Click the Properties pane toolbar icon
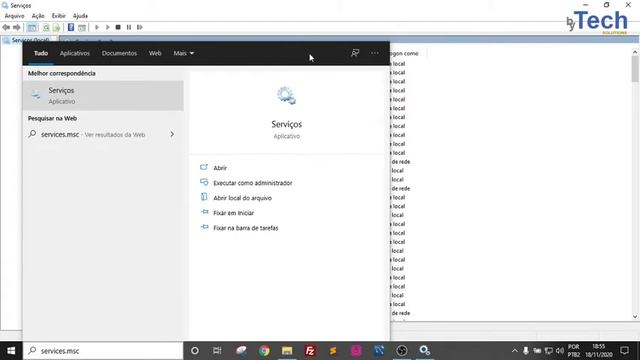Image resolution: width=640 pixels, height=360 pixels. [82, 27]
